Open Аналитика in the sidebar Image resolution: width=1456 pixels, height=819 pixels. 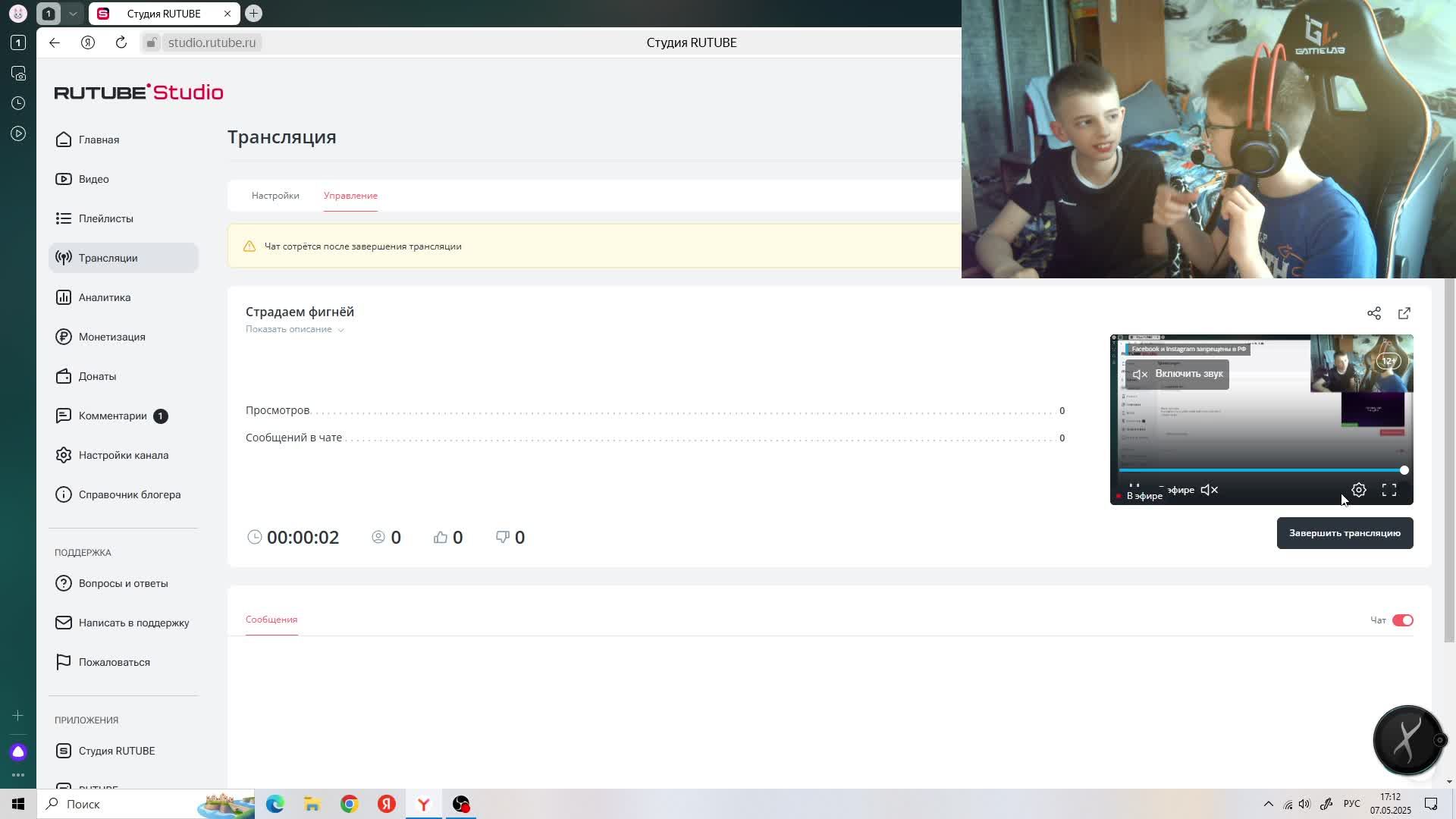click(x=105, y=297)
